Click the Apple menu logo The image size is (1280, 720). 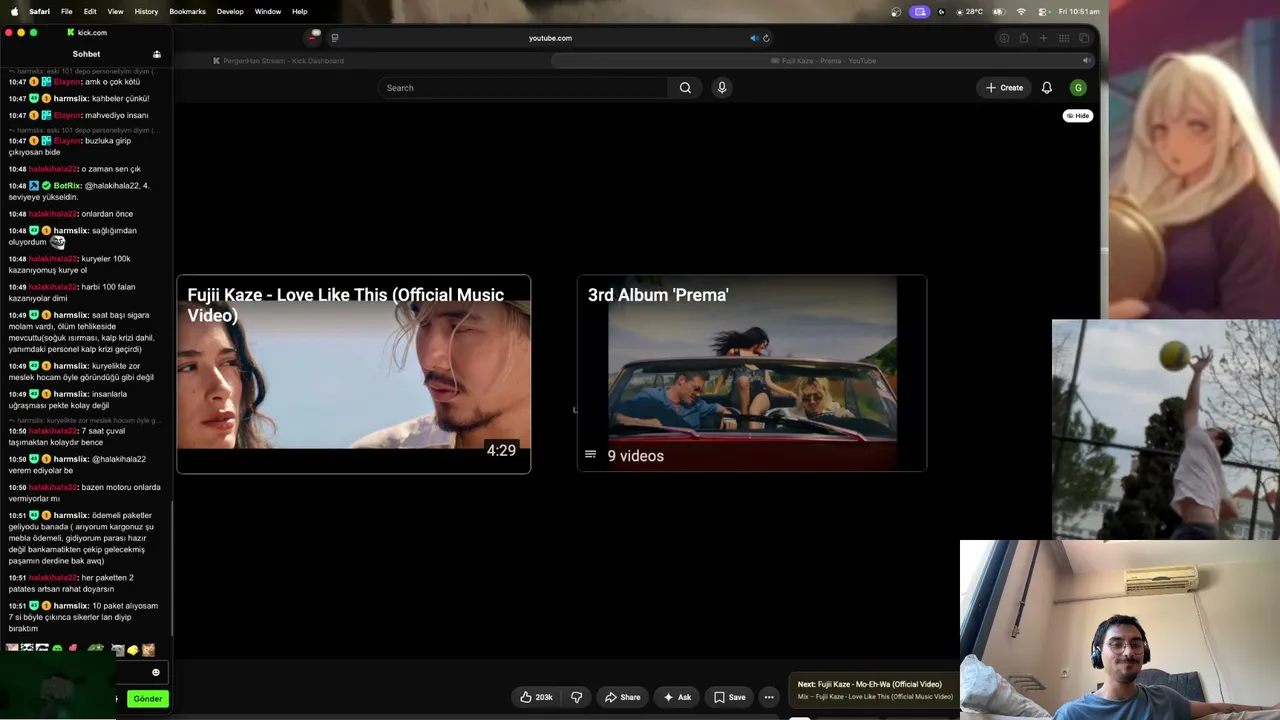[x=14, y=11]
